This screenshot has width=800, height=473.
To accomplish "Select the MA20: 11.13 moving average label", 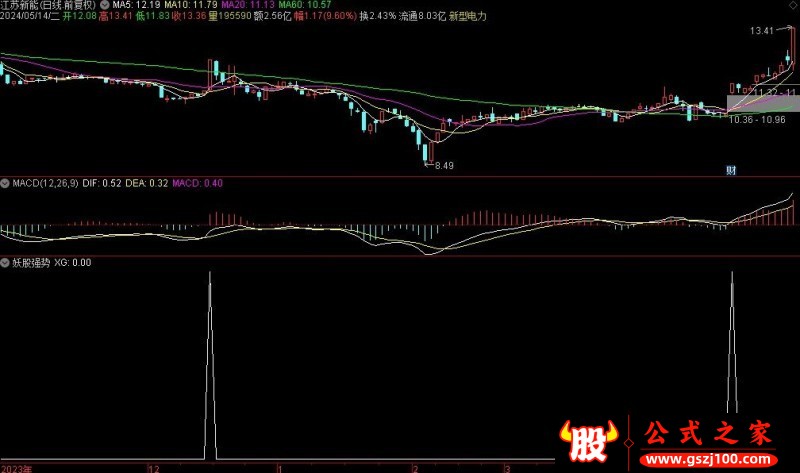I will tap(237, 5).
